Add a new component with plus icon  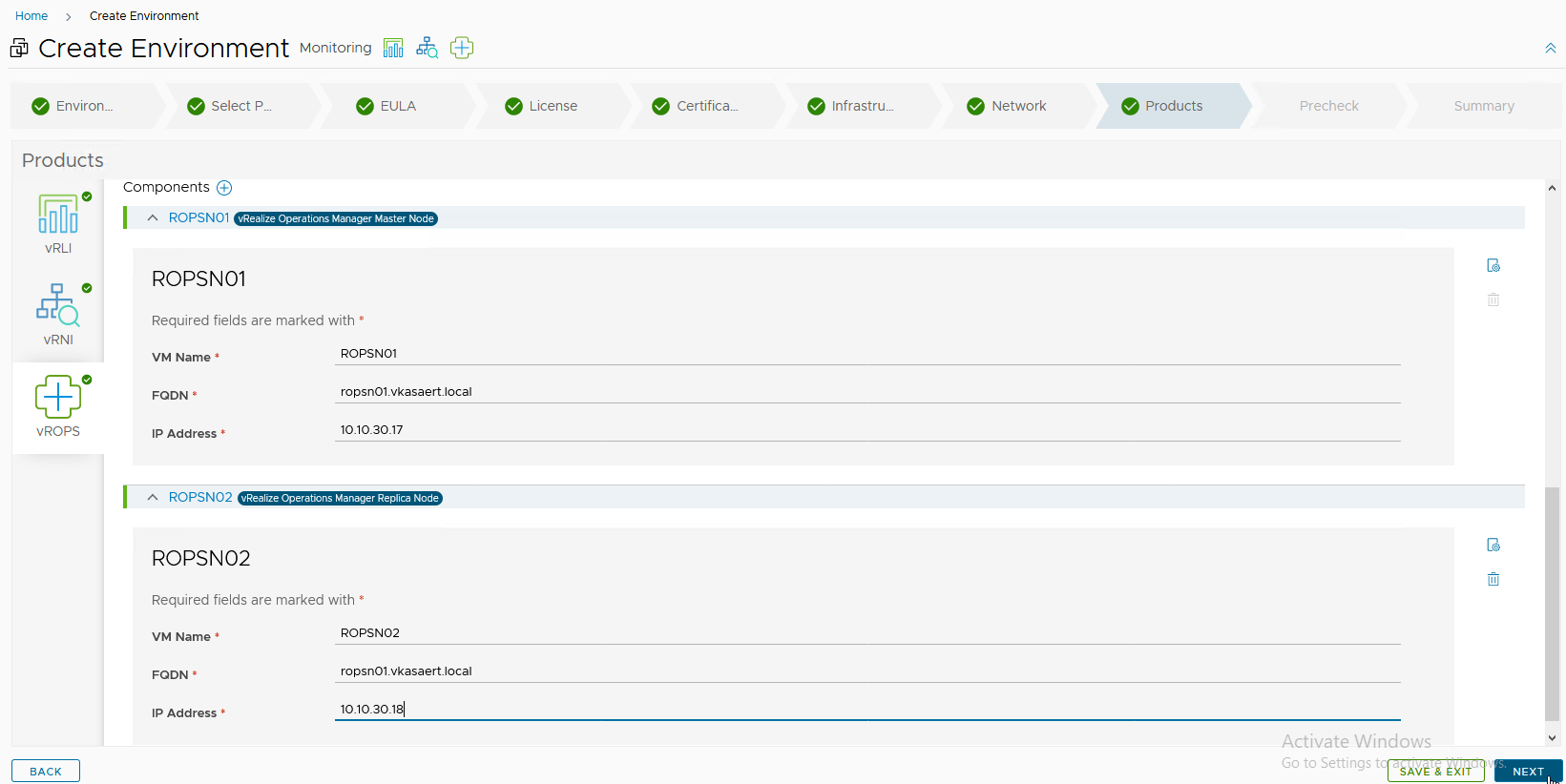[x=224, y=188]
